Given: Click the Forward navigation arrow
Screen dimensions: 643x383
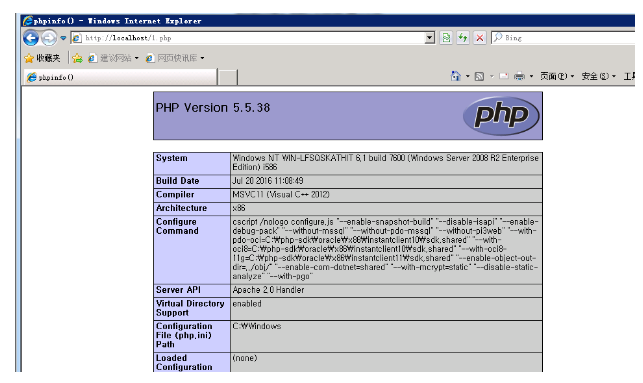Looking at the screenshot, I should (x=49, y=38).
